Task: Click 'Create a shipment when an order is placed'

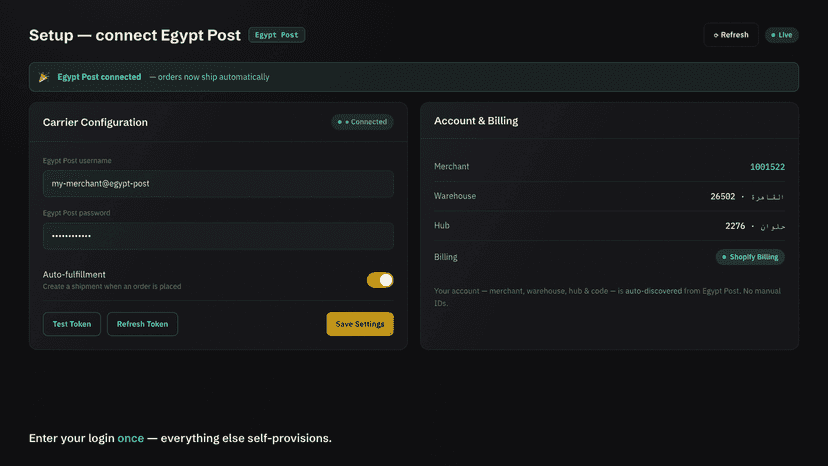Action: point(112,286)
